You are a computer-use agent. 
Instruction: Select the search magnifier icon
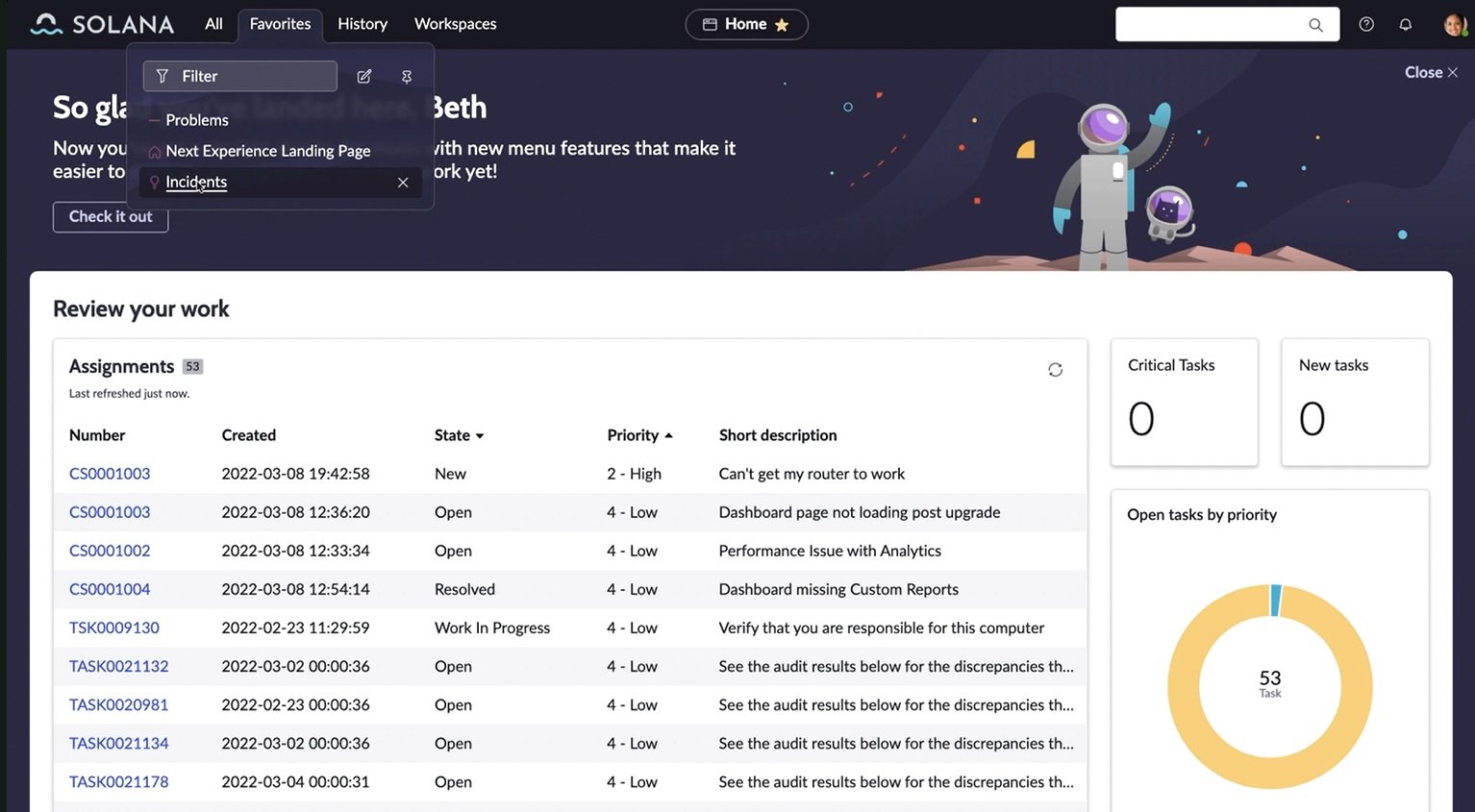[1315, 25]
